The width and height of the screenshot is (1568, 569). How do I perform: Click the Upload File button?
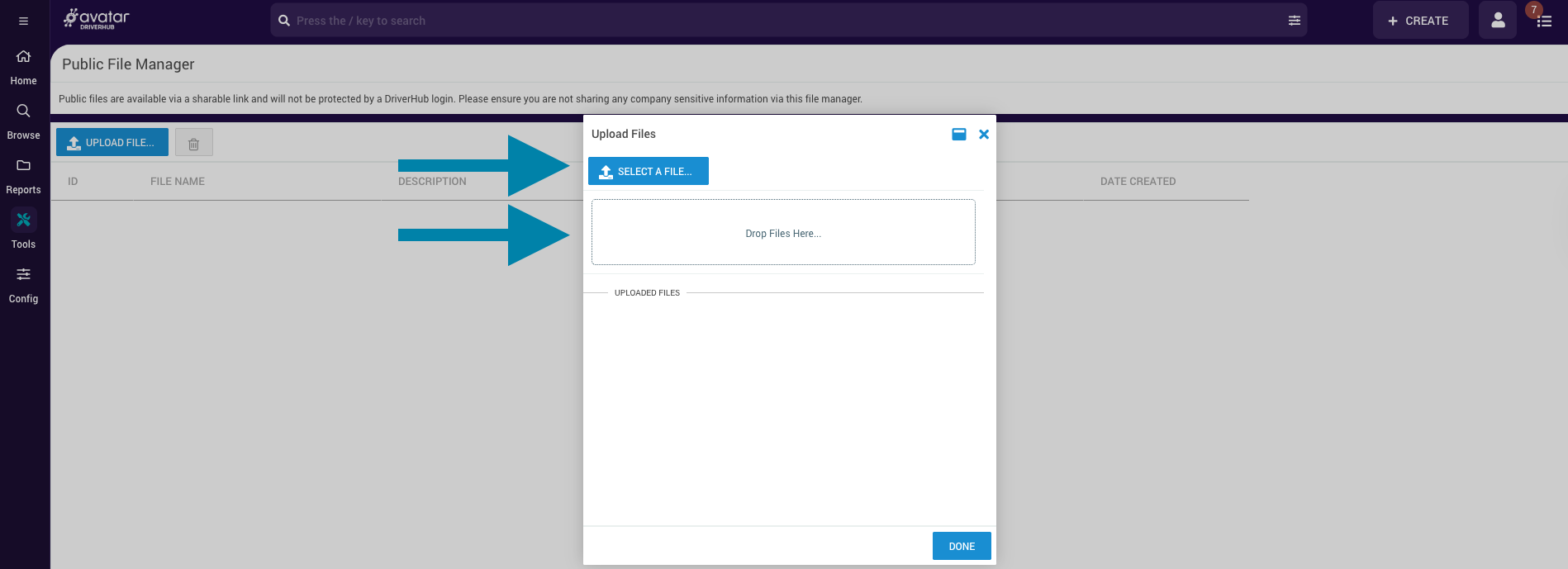(112, 142)
